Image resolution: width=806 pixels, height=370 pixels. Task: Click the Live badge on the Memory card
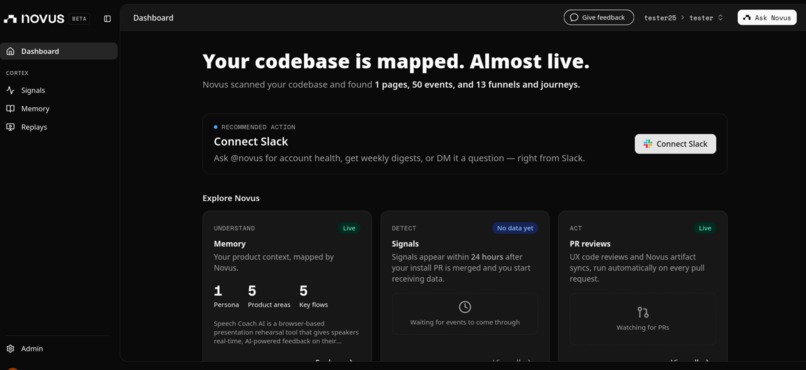tap(349, 228)
